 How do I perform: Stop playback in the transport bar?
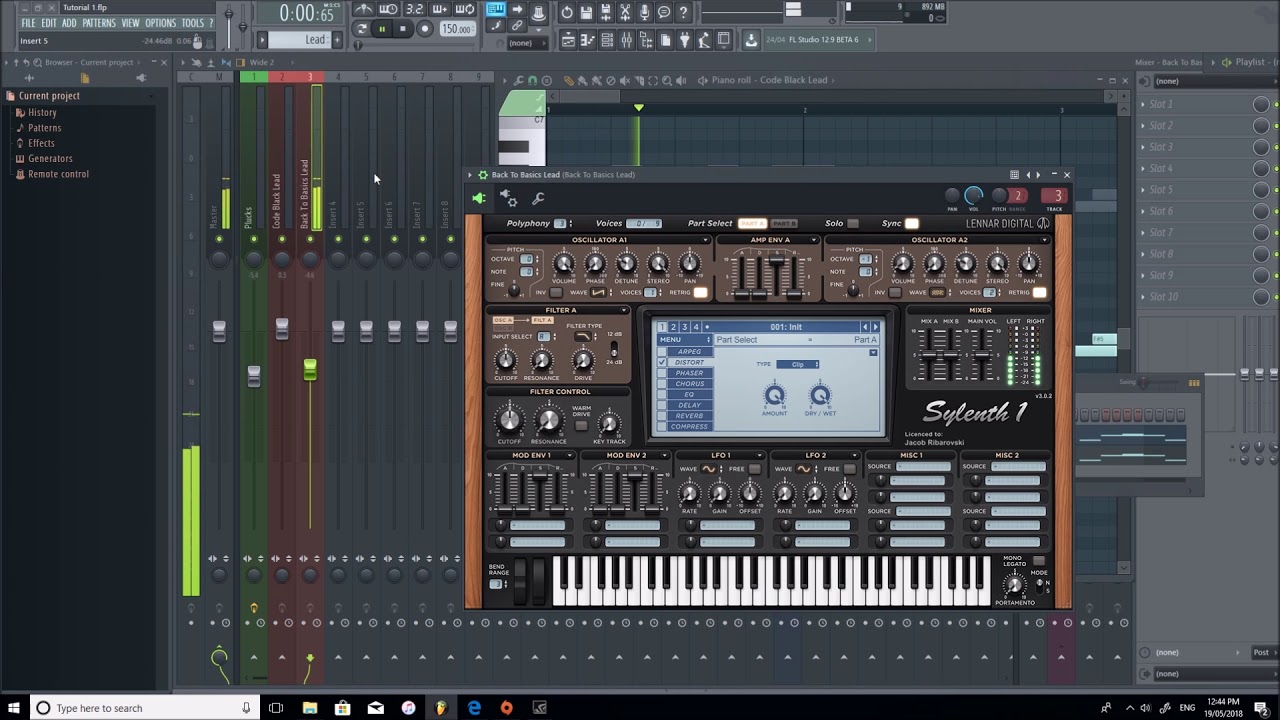point(403,29)
